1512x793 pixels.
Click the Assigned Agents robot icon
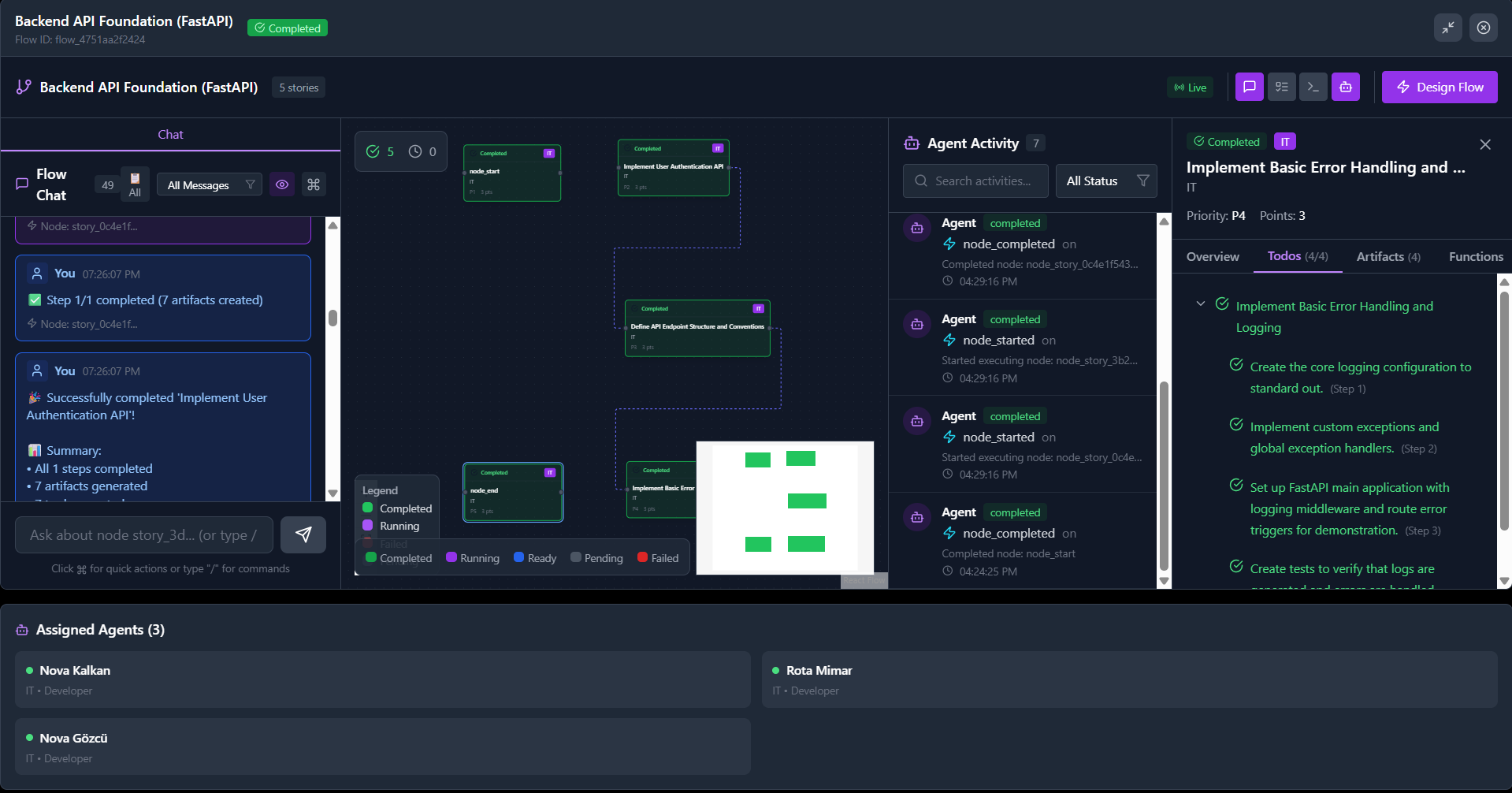[x=22, y=630]
